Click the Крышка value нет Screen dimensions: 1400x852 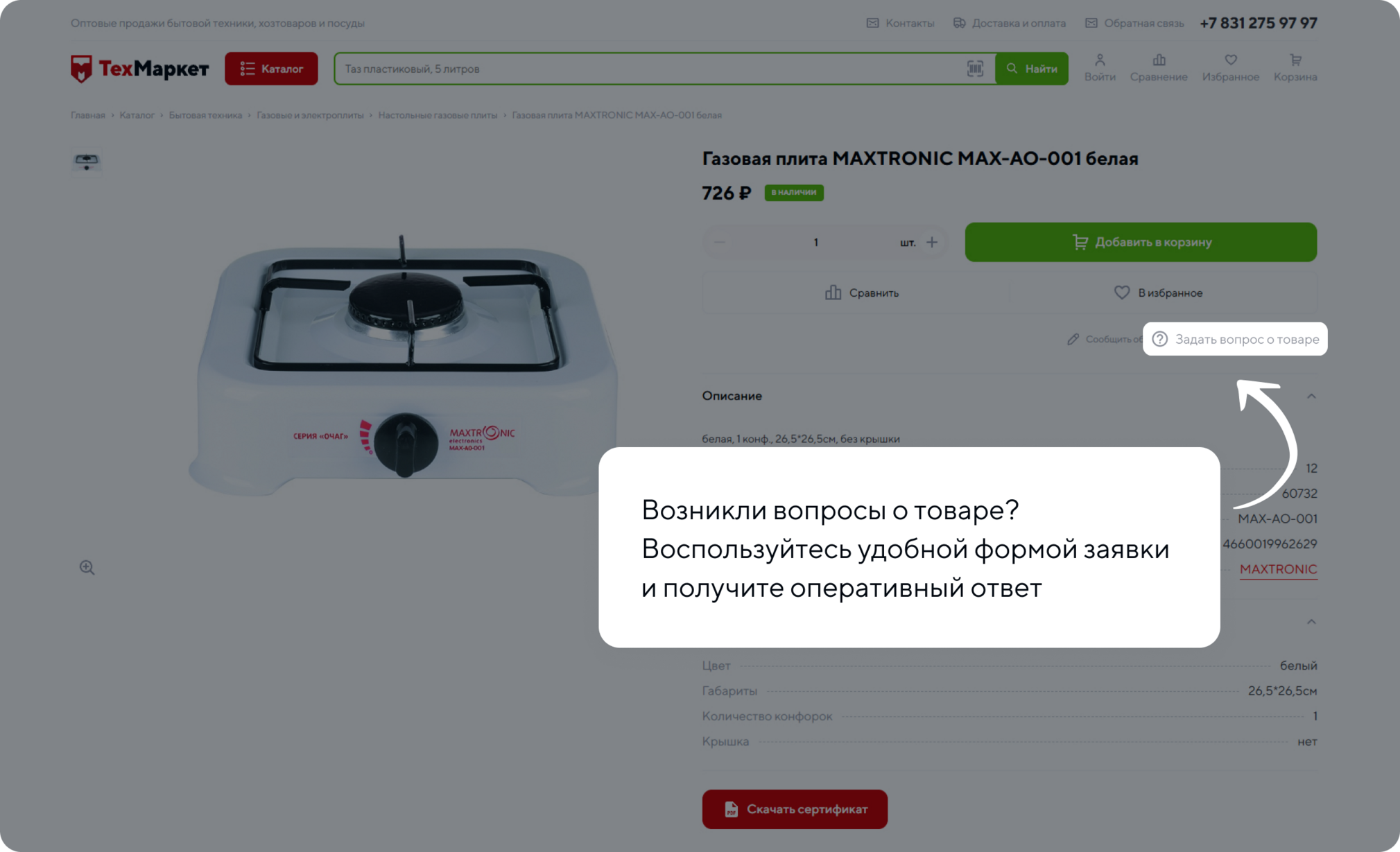(1307, 742)
